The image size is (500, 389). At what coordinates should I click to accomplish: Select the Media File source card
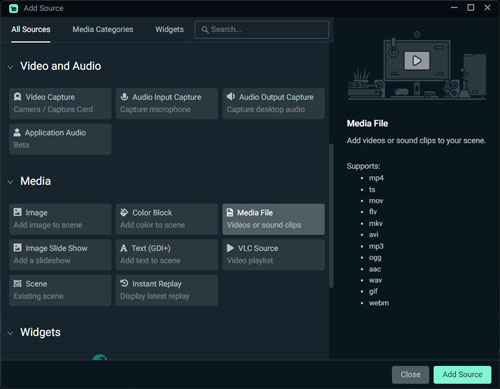[273, 219]
